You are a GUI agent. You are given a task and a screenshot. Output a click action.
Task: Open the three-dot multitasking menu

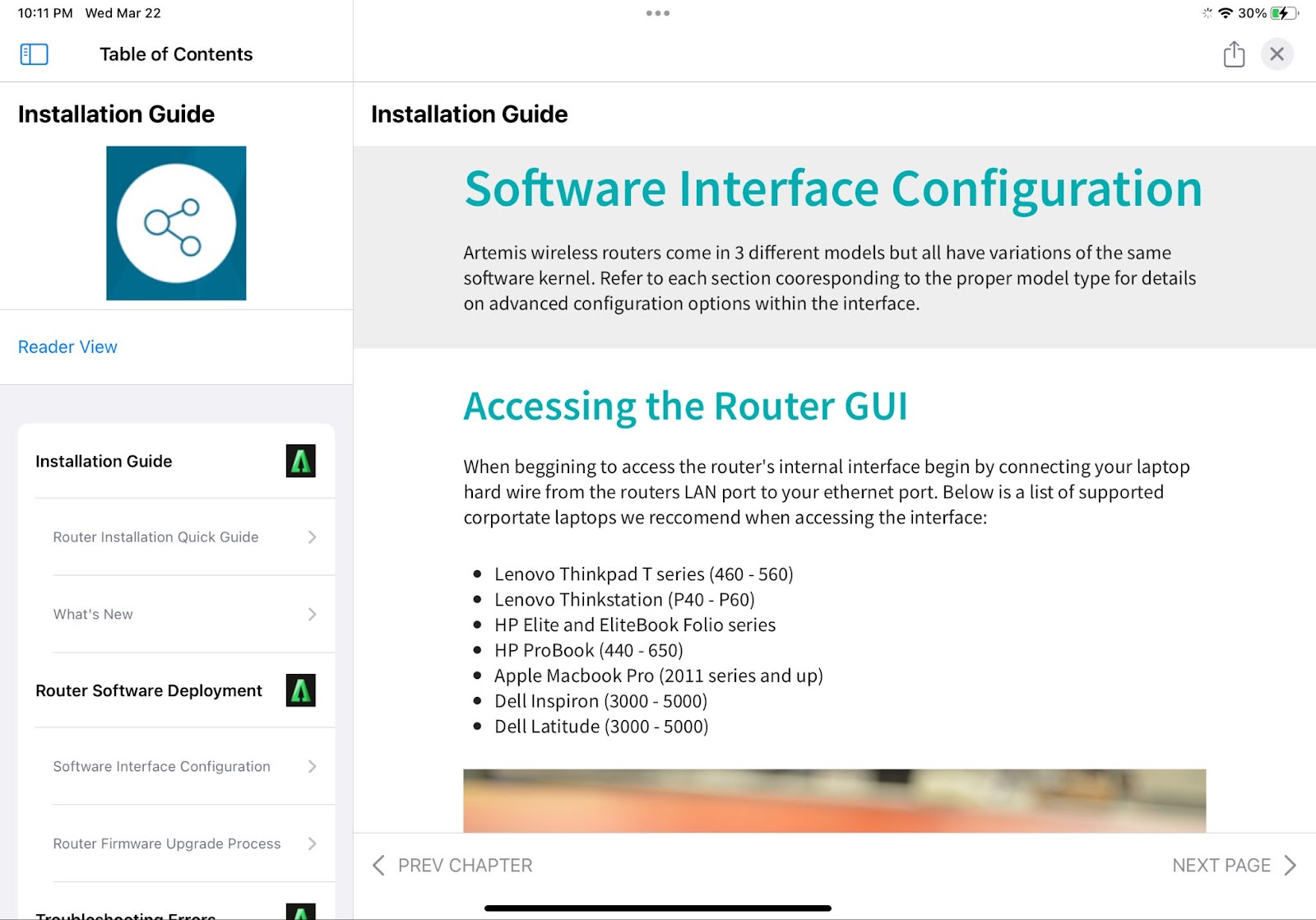(658, 13)
